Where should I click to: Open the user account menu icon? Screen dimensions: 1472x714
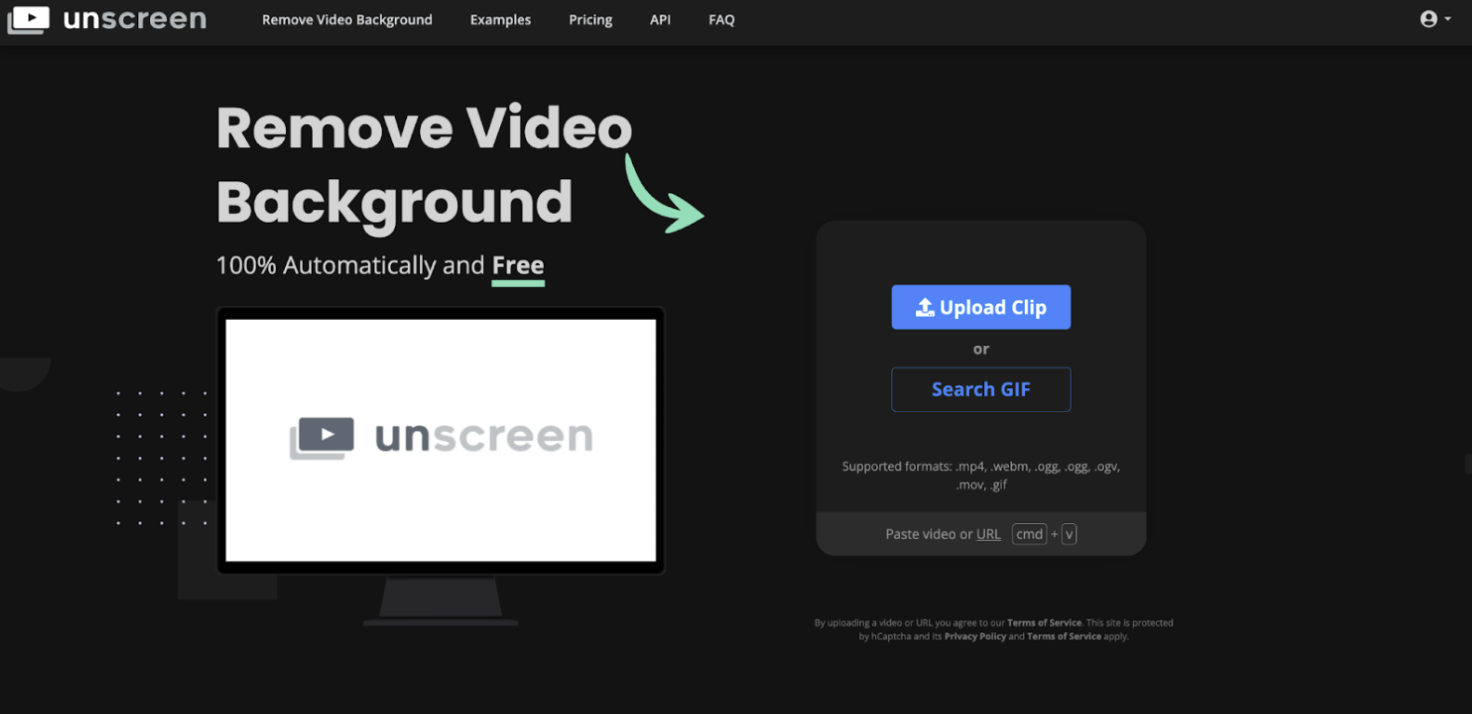pos(1435,19)
